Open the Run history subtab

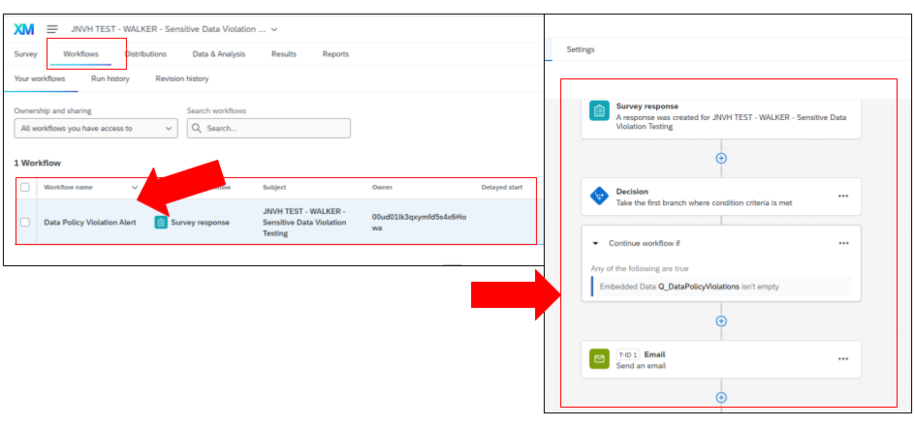point(110,78)
